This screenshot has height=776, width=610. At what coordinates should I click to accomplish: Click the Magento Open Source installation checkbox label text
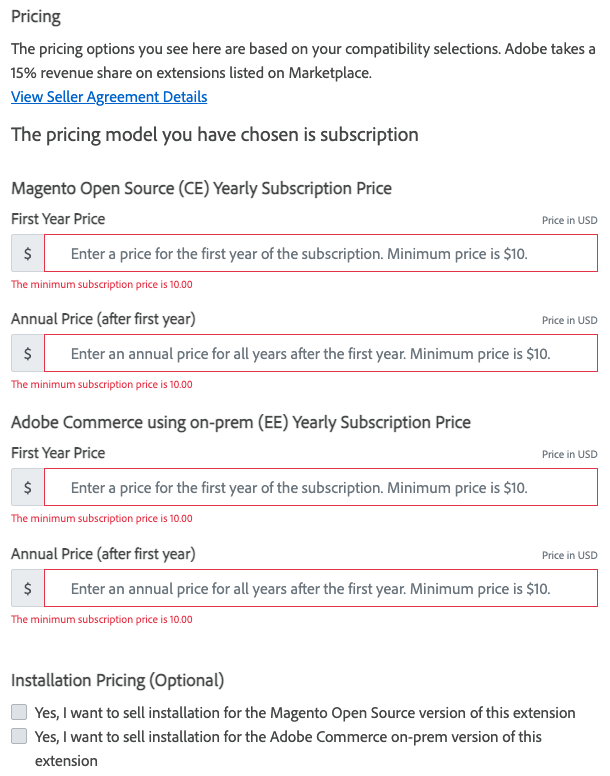coord(305,713)
